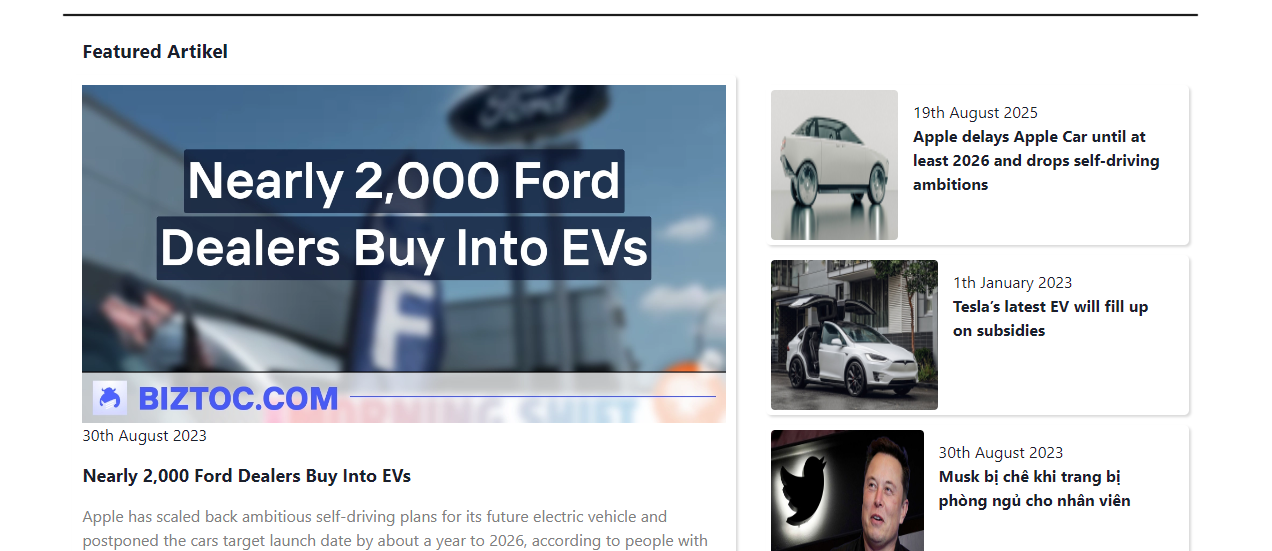Open the Apple Car concept thumbnail

click(x=834, y=165)
